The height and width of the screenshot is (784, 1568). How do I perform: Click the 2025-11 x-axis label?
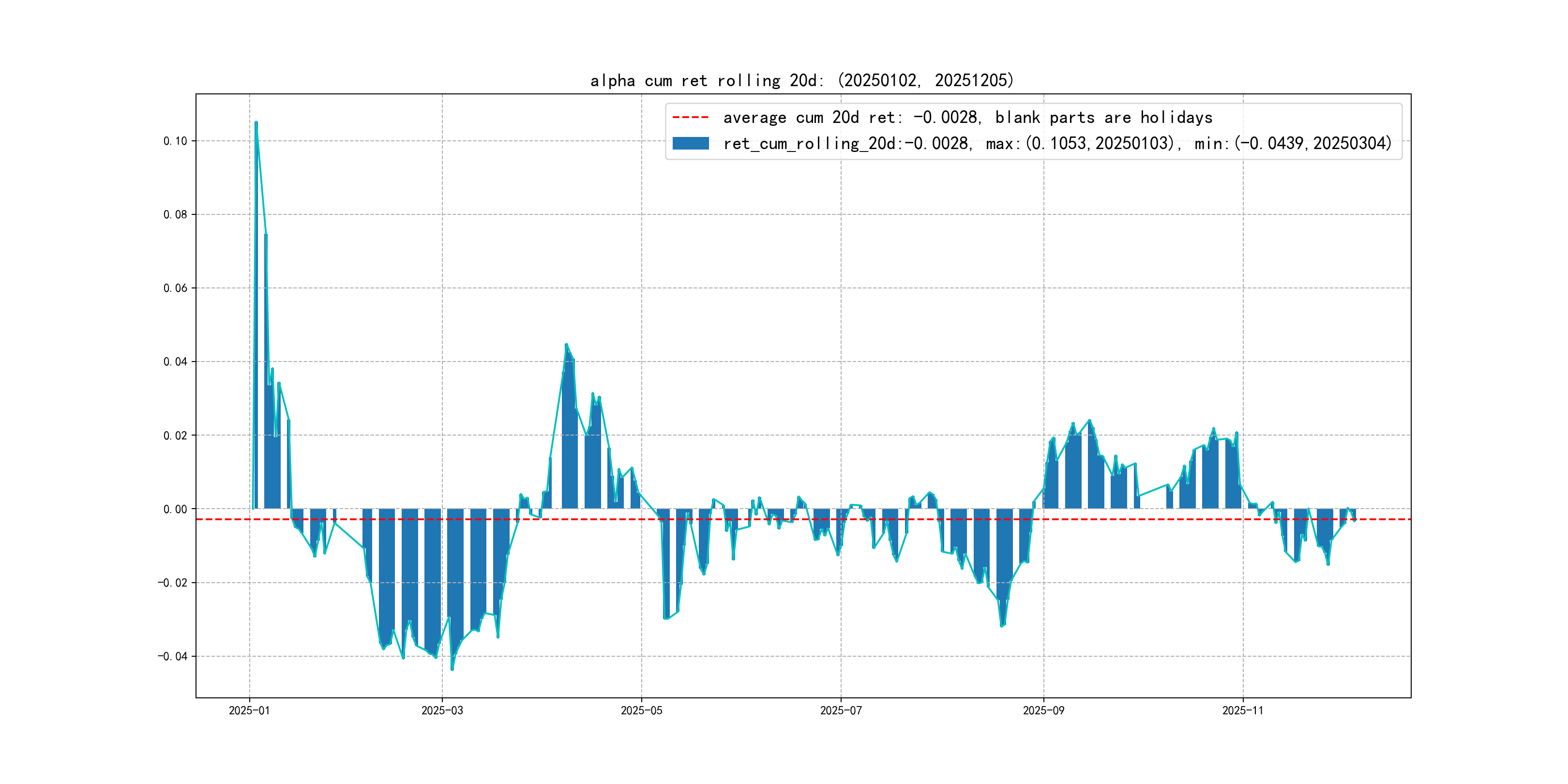1242,710
